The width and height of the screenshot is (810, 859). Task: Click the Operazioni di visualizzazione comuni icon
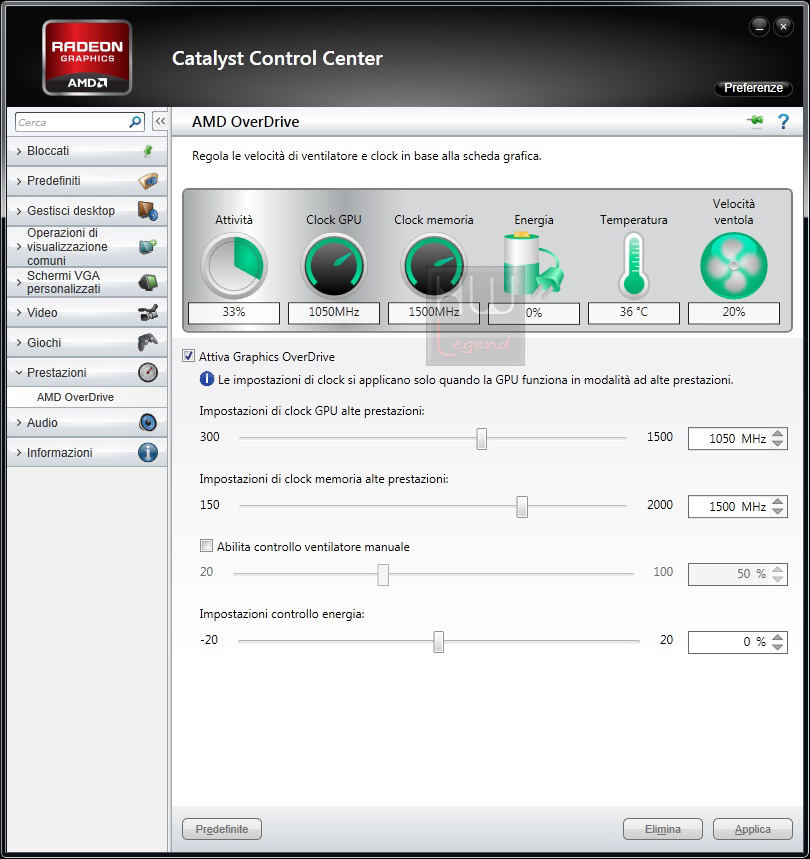[148, 247]
